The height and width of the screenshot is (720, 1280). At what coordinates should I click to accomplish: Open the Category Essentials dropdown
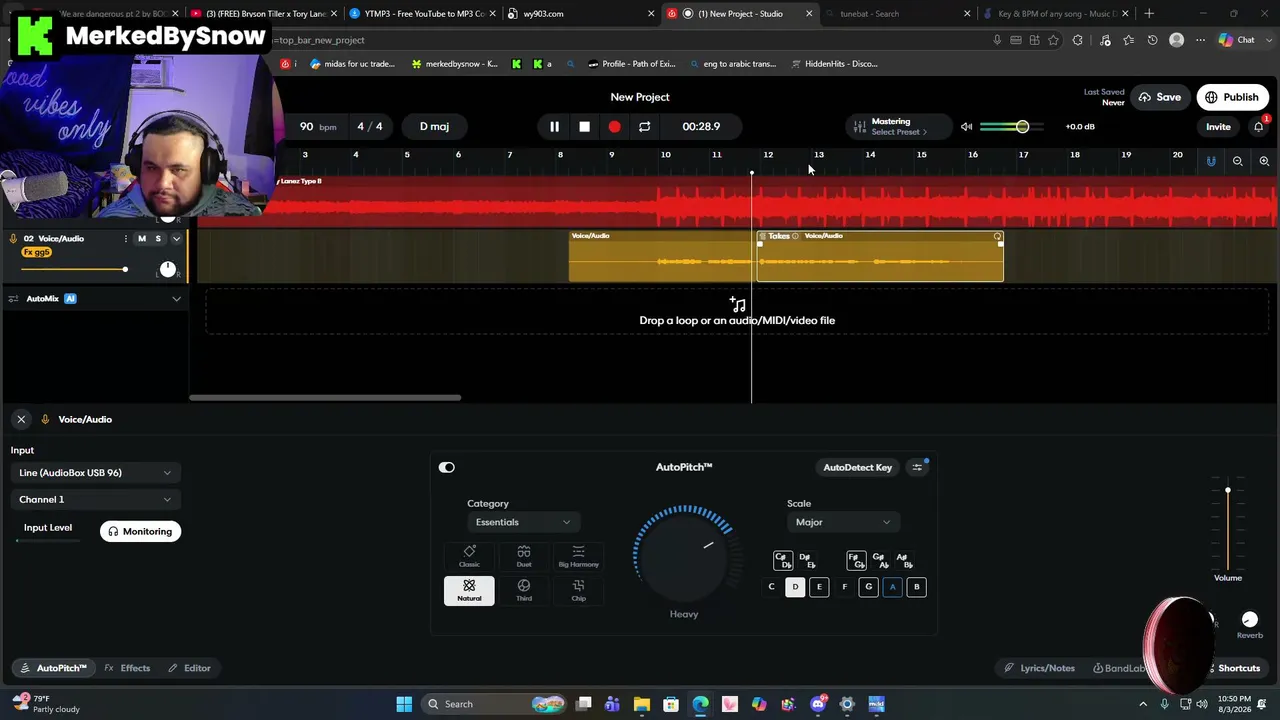coord(522,522)
